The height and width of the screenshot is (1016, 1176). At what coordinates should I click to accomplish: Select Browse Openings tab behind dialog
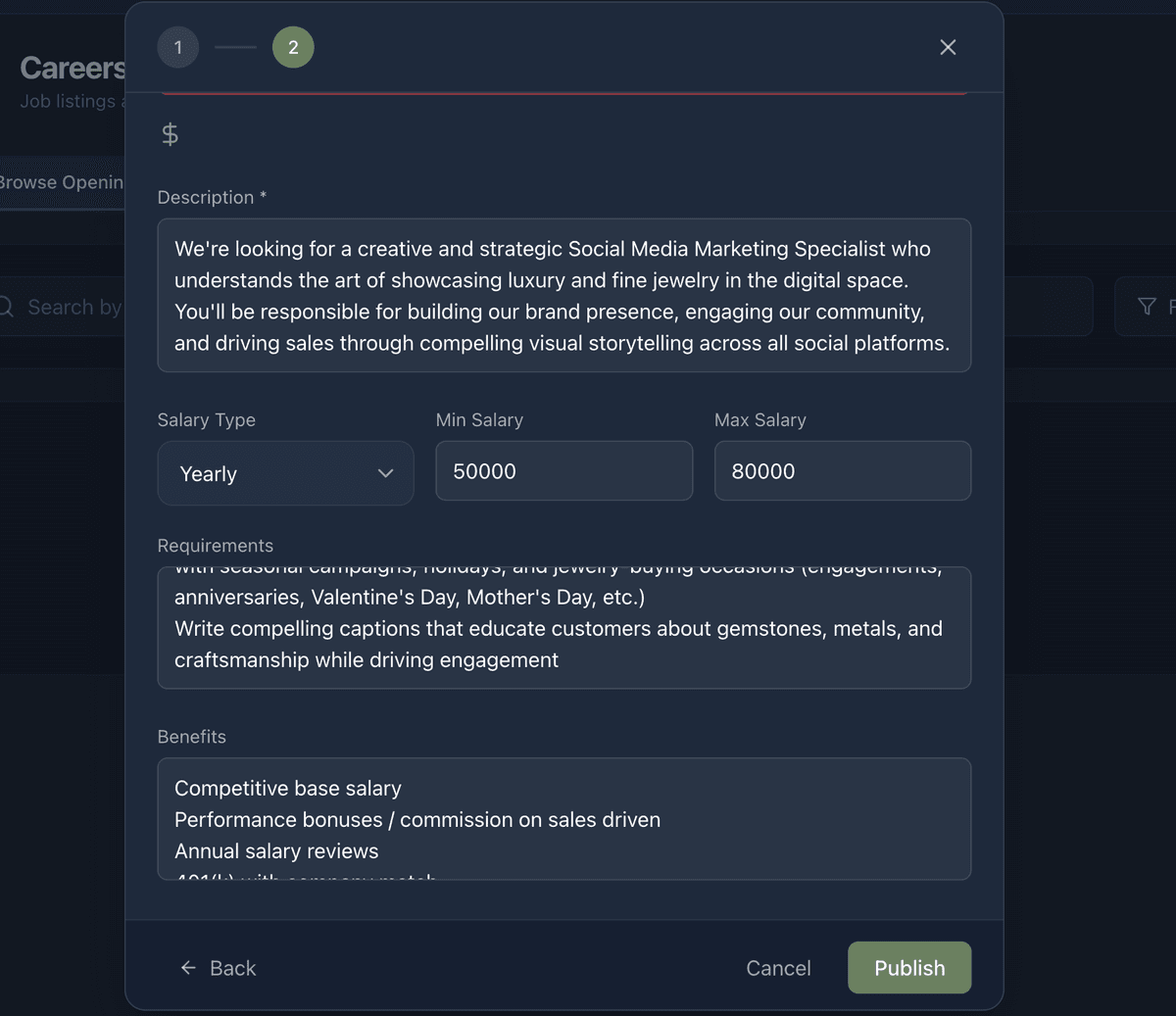coord(62,182)
